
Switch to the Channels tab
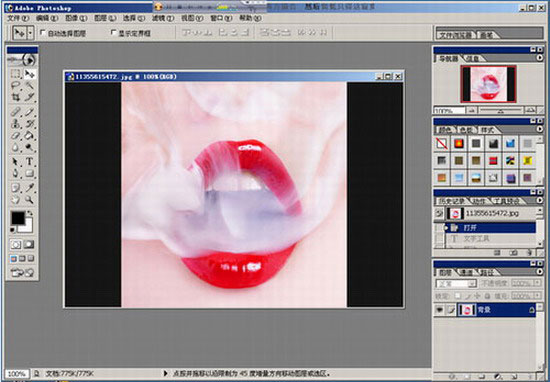pyautogui.click(x=466, y=272)
